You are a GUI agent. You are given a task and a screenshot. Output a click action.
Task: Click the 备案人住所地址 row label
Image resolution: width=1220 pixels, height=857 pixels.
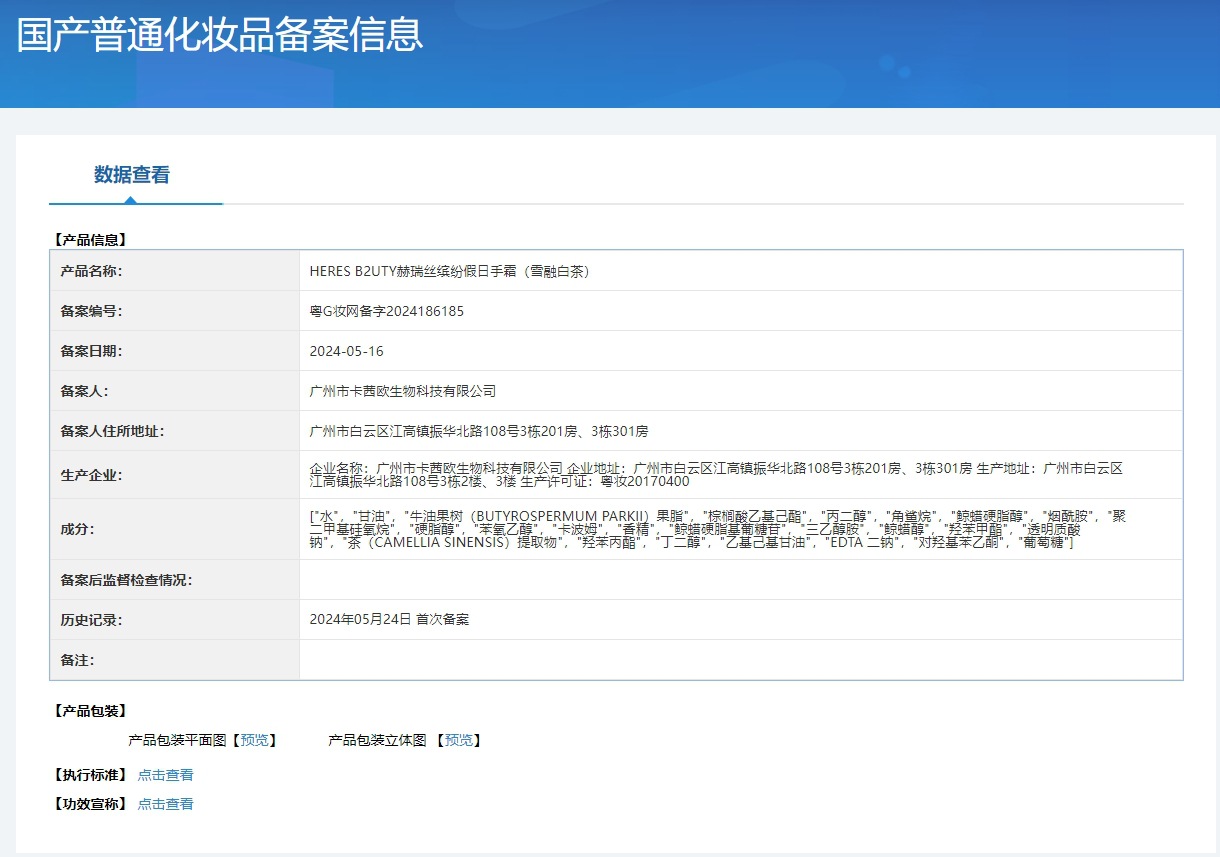coord(112,431)
